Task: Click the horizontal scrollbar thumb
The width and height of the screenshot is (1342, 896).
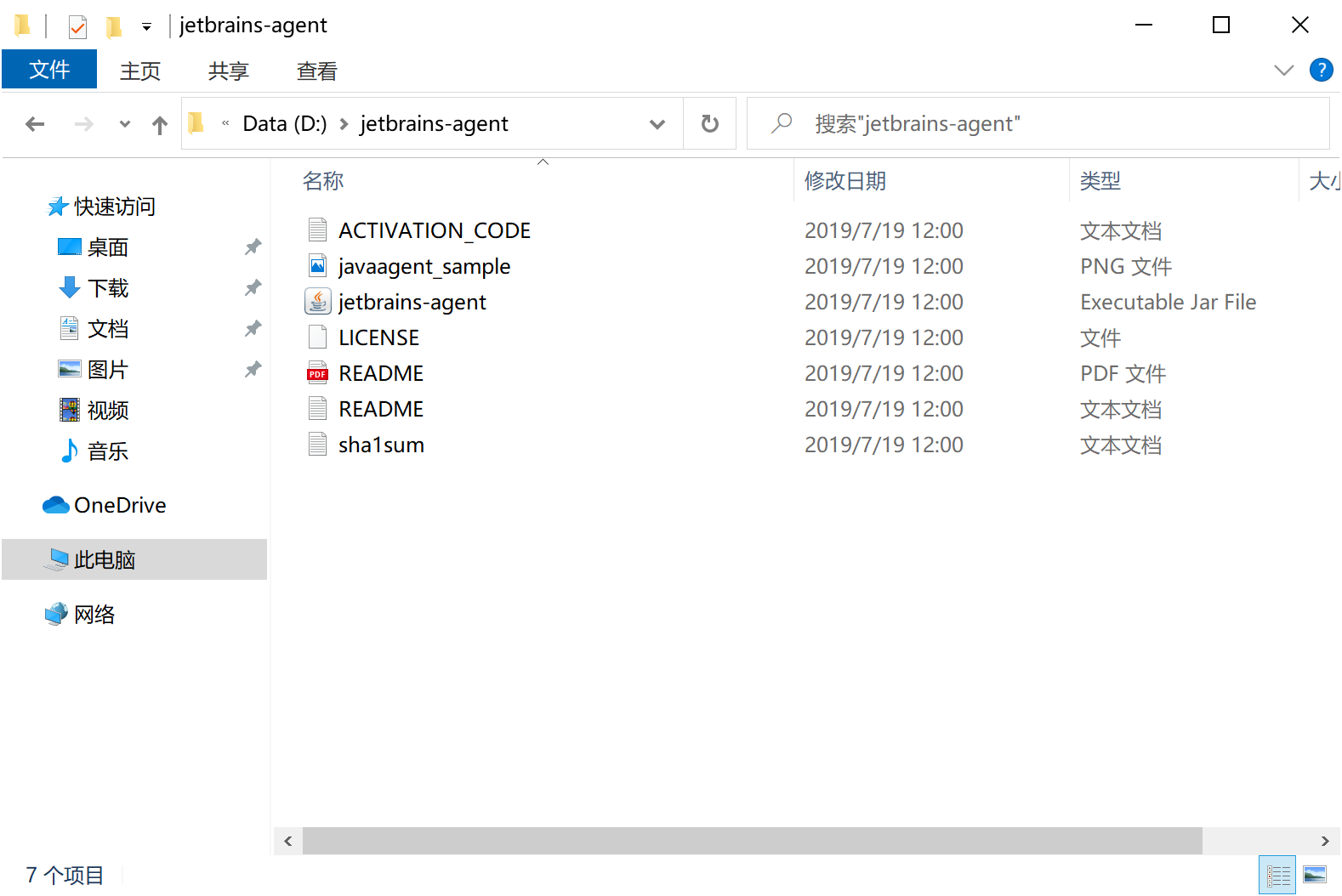Action: (x=753, y=841)
